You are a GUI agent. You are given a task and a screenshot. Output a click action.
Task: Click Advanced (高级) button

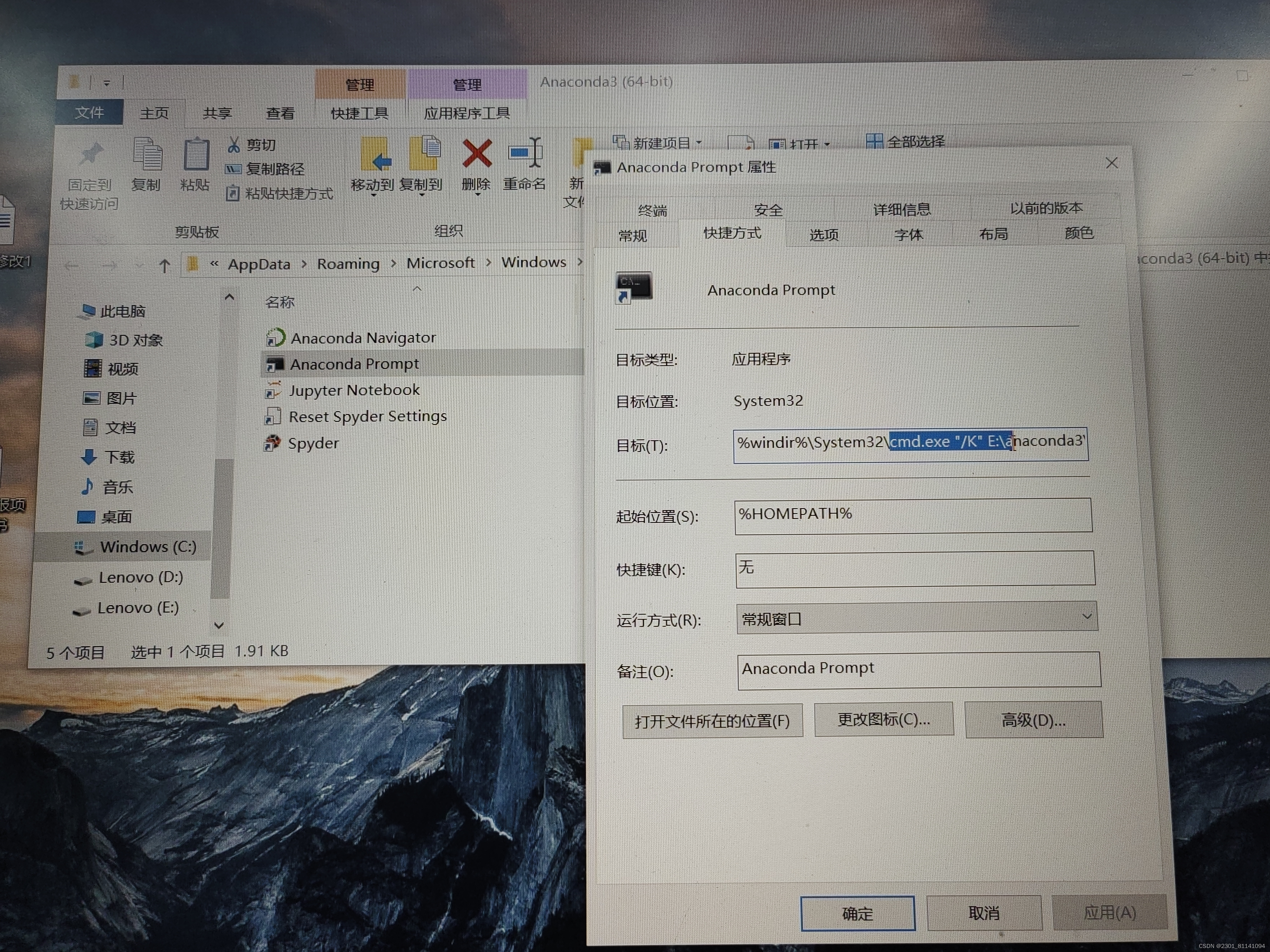[x=1033, y=719]
